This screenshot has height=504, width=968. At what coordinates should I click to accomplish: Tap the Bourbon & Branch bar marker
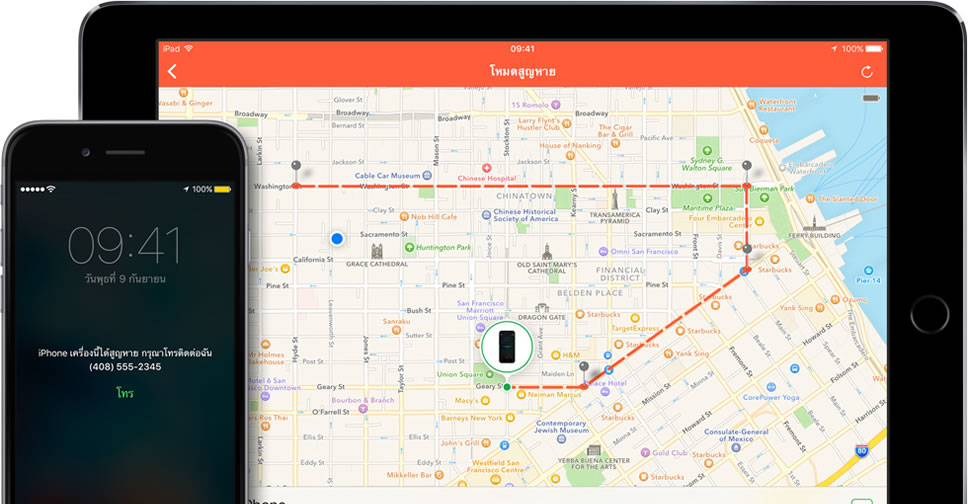(x=362, y=408)
